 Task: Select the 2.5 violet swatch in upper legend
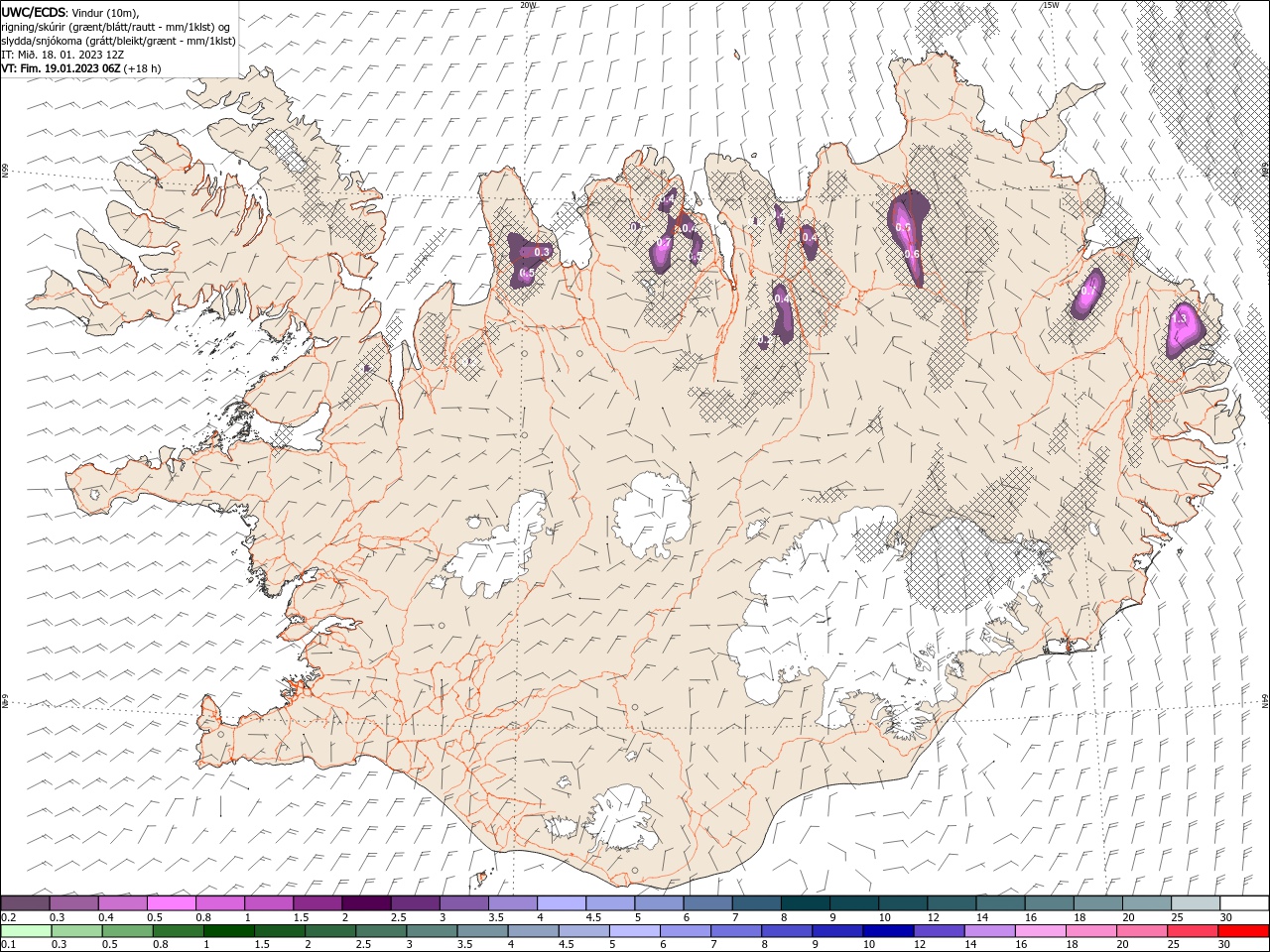pyautogui.click(x=414, y=902)
